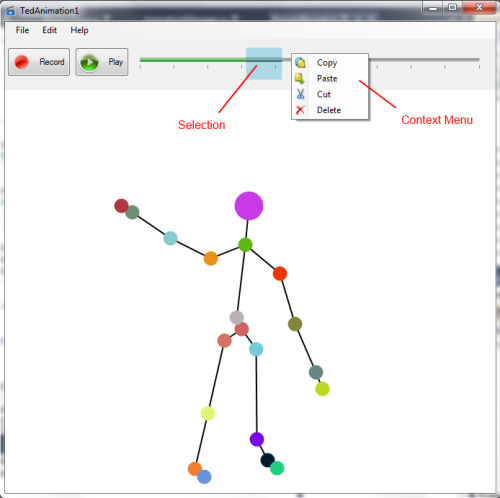500x498 pixels.
Task: Click the light blue timeline selection region
Action: pyautogui.click(x=264, y=63)
